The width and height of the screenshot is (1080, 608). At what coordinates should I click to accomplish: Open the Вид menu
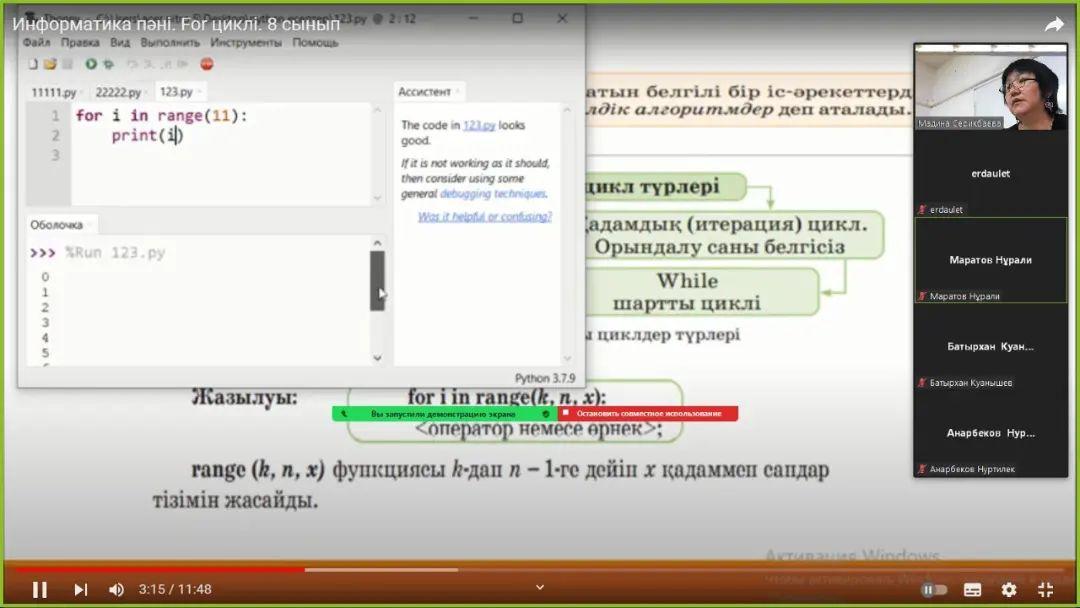[120, 43]
